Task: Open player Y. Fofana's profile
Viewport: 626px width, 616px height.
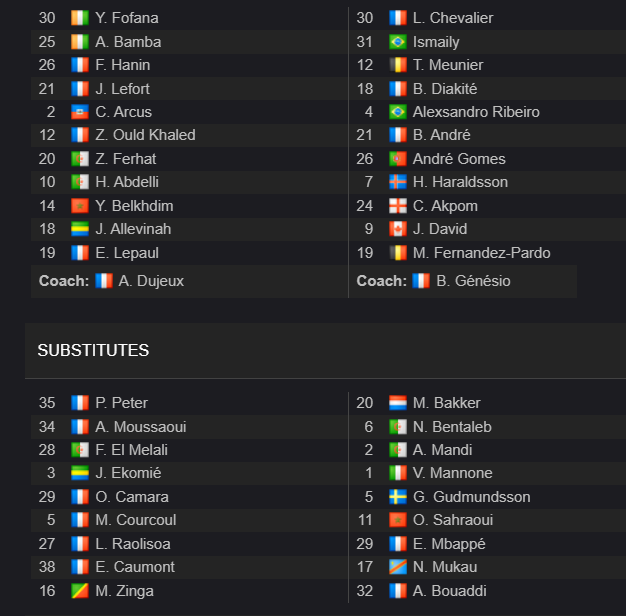Action: click(127, 18)
